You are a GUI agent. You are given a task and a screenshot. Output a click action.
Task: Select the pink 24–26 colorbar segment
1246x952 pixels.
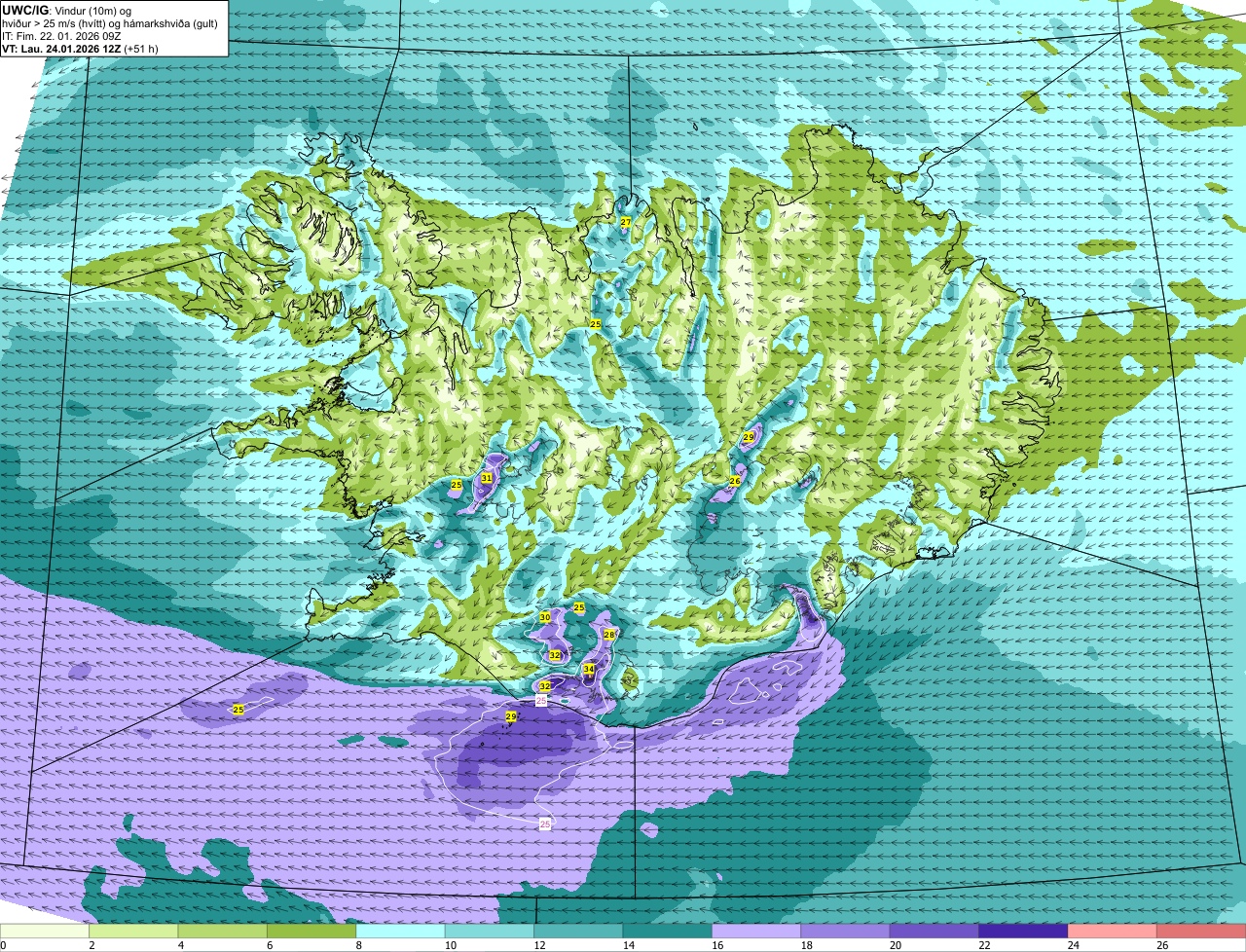click(1114, 932)
